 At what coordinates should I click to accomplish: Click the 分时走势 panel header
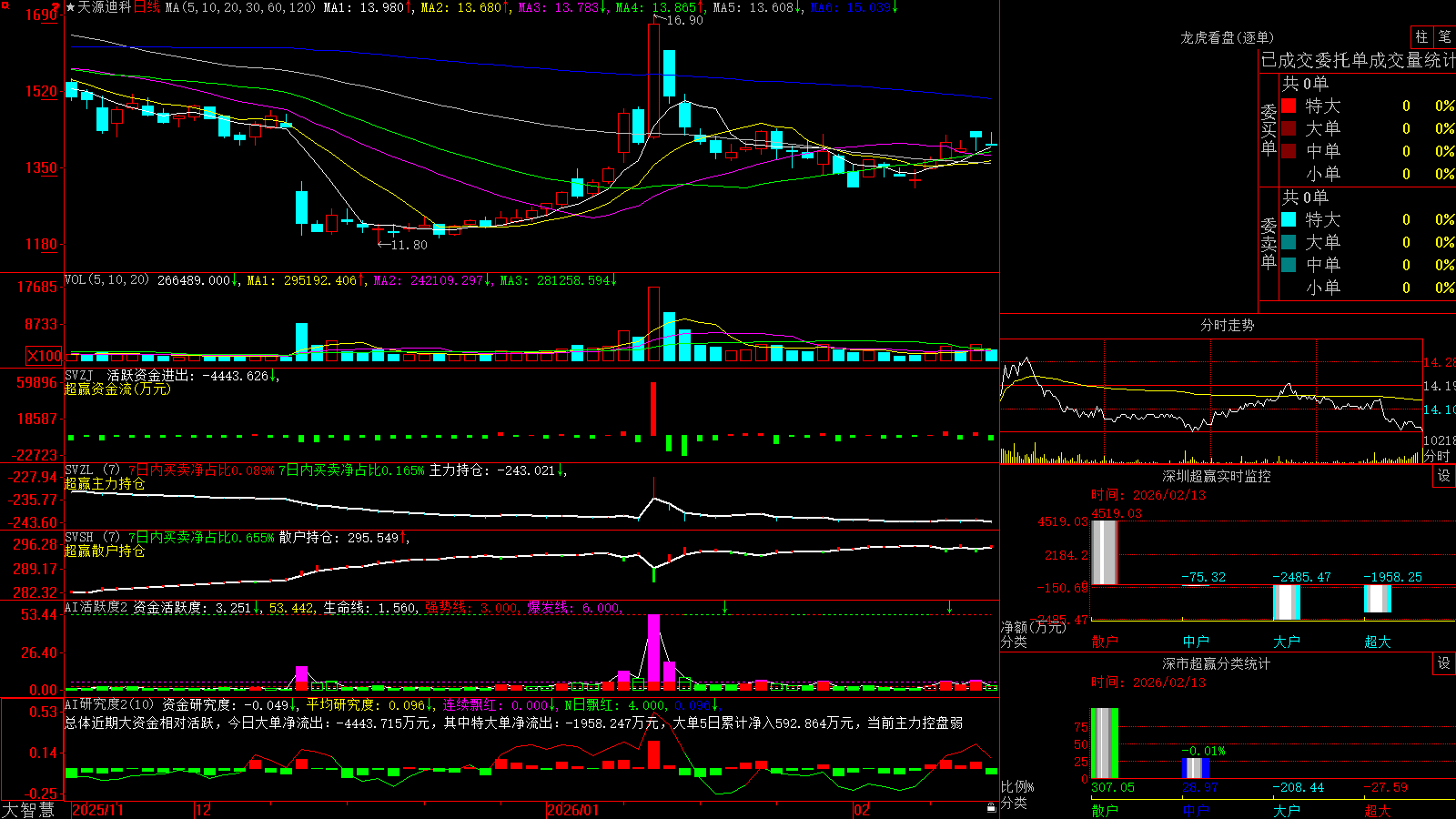point(1227,325)
